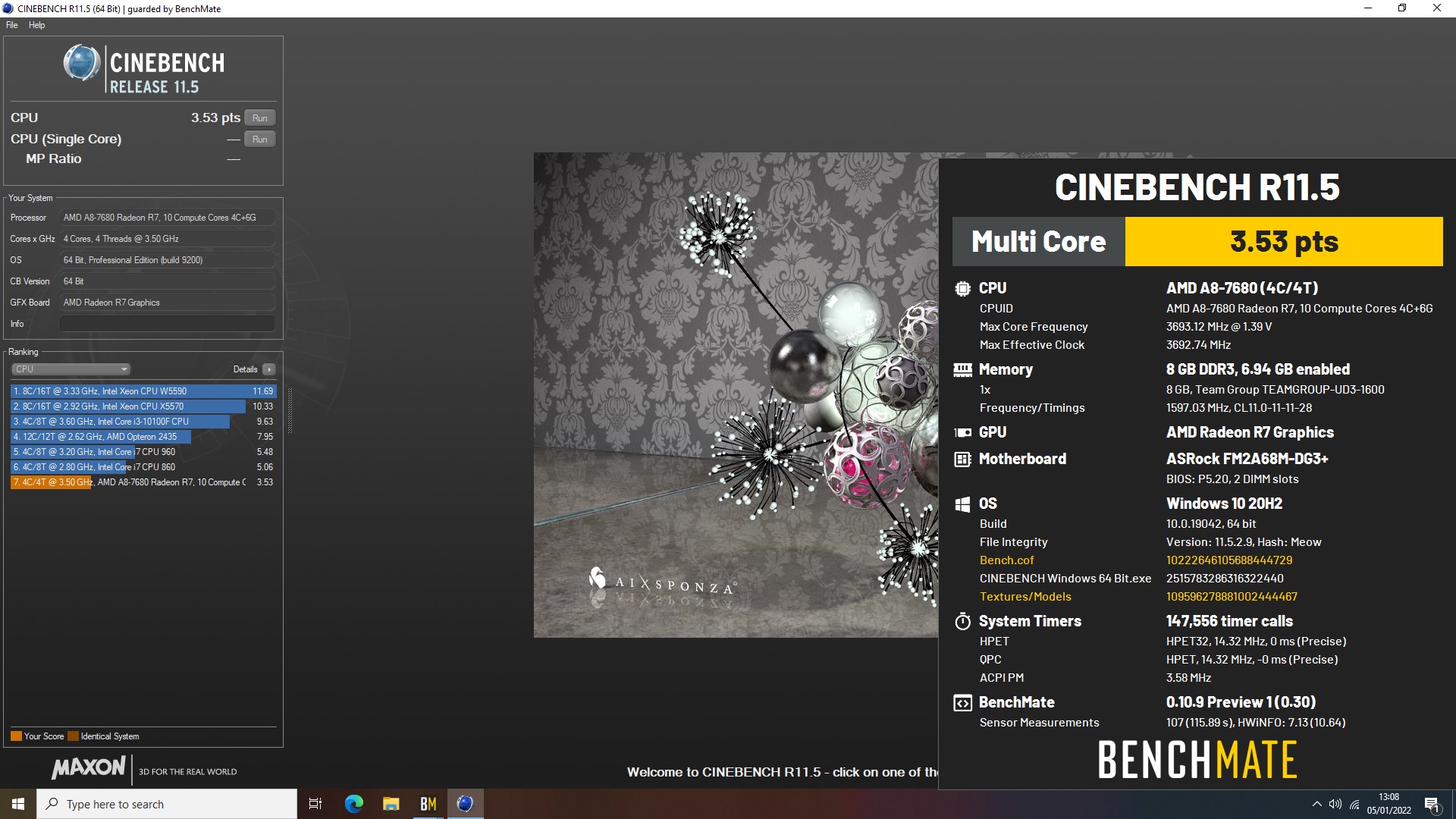Click the Cinebench globe logo icon
The width and height of the screenshot is (1456, 819).
[x=81, y=63]
